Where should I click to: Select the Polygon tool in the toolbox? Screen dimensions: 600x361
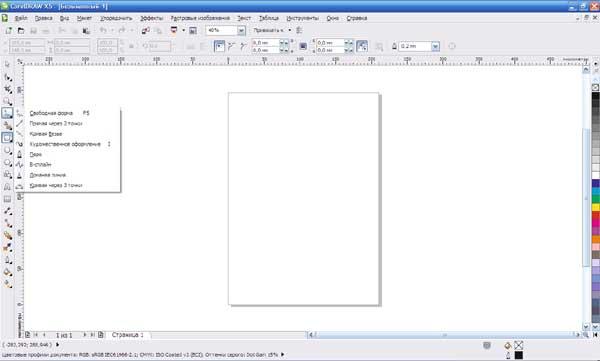click(7, 163)
